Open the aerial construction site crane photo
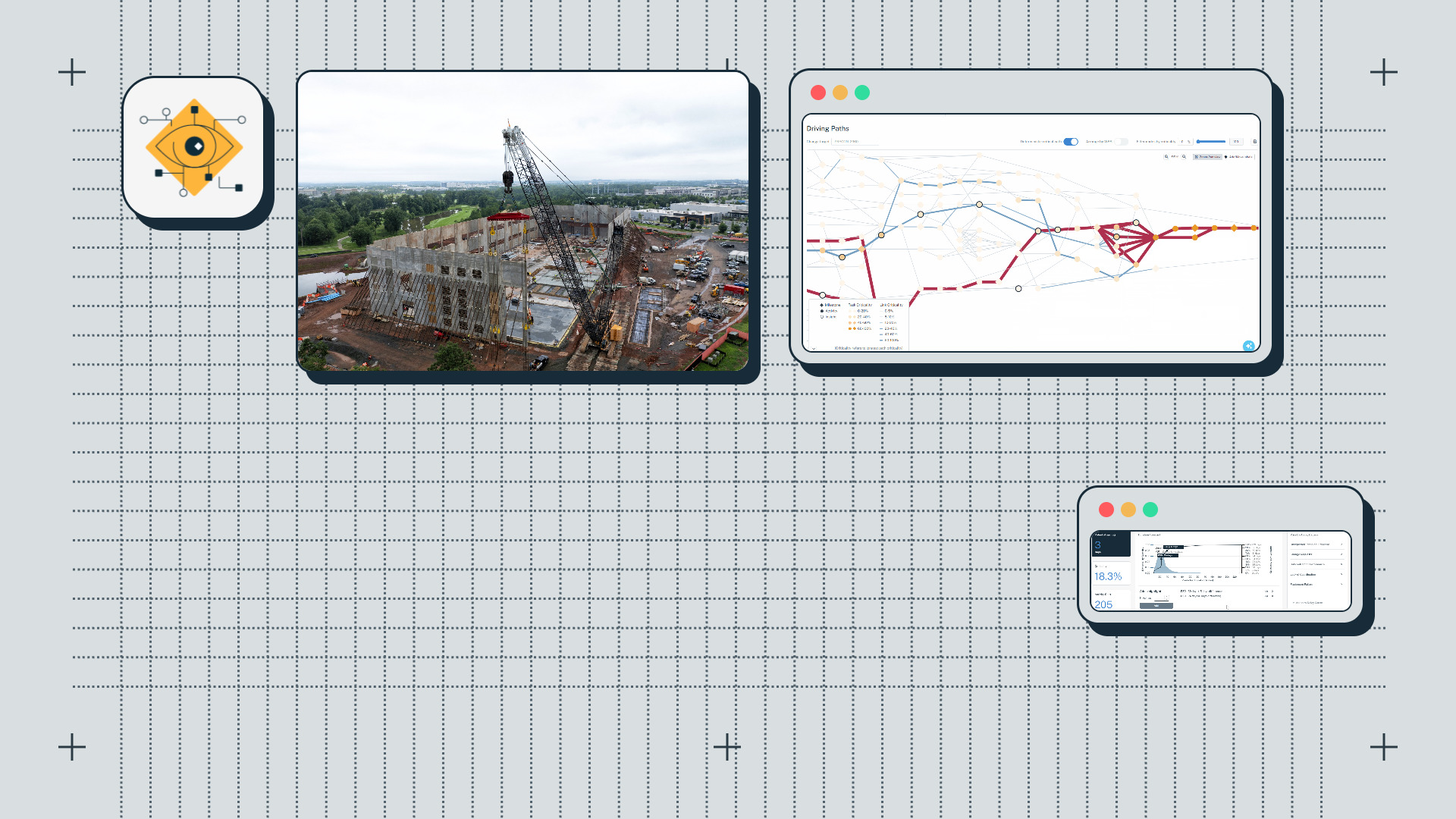The width and height of the screenshot is (1456, 819). point(523,221)
